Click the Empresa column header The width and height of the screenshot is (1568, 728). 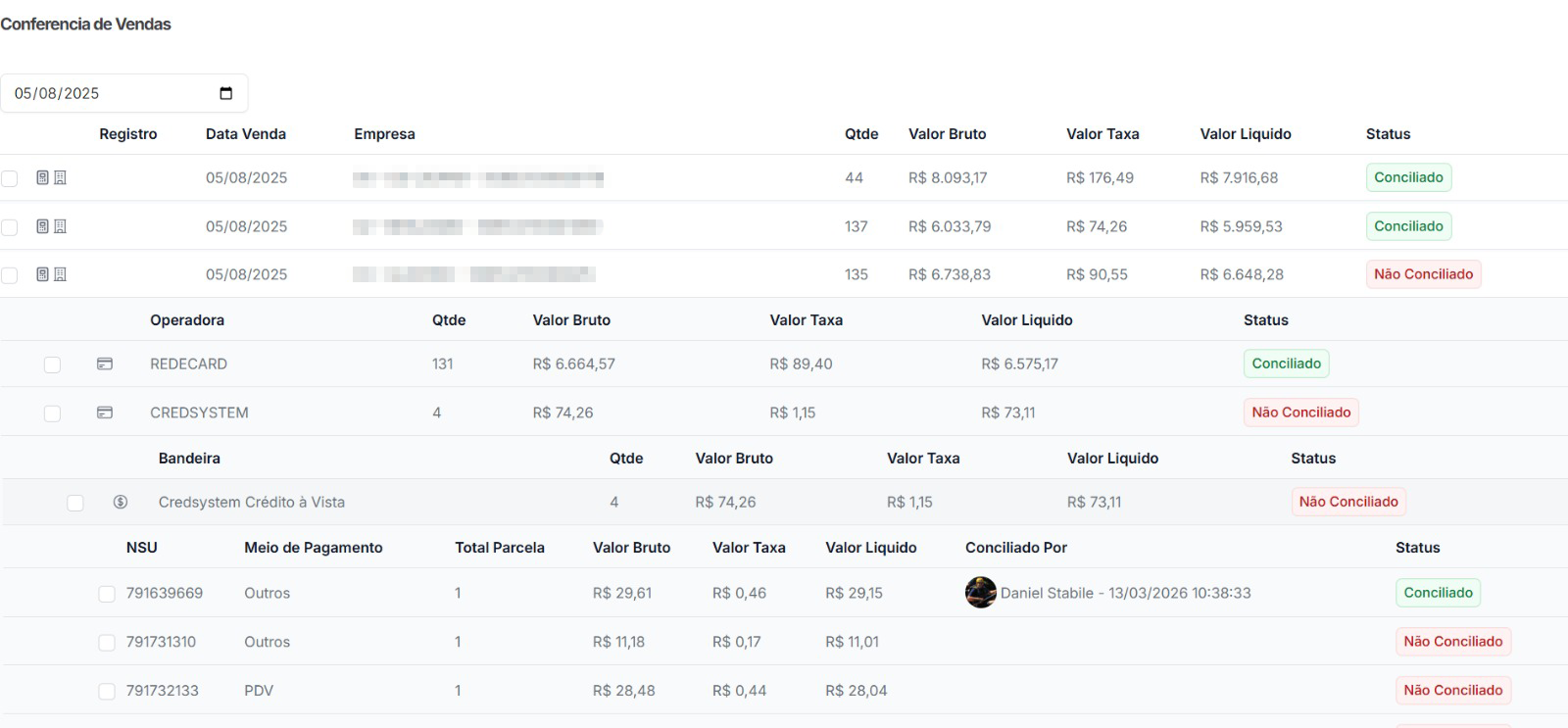(384, 134)
